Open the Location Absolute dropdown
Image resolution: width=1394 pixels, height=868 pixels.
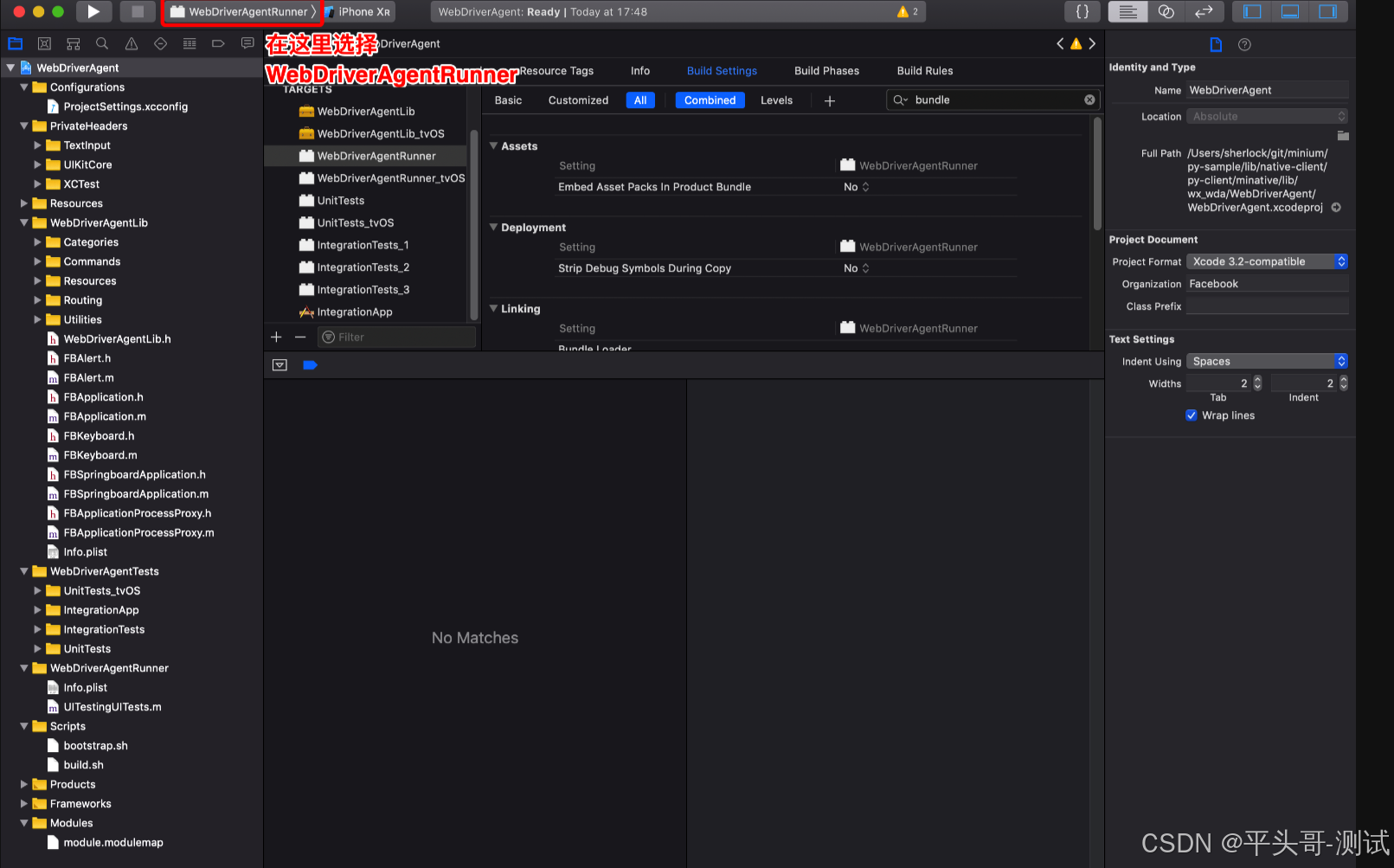pyautogui.click(x=1267, y=116)
